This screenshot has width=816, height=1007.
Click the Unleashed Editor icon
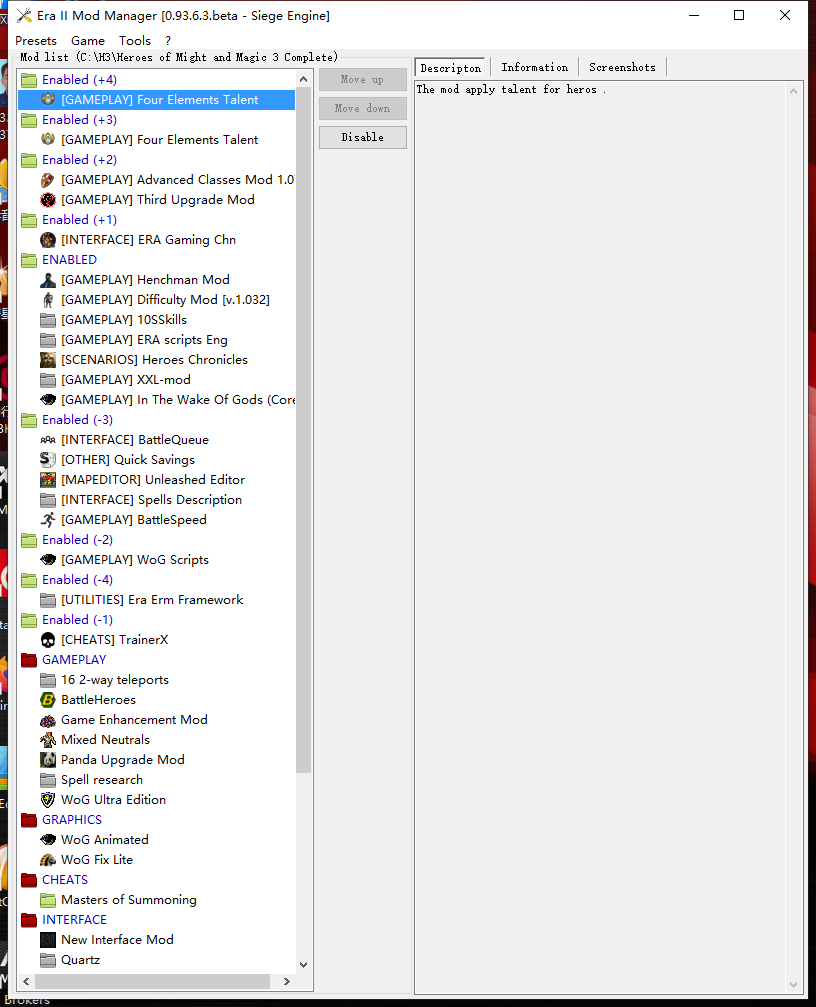point(48,480)
